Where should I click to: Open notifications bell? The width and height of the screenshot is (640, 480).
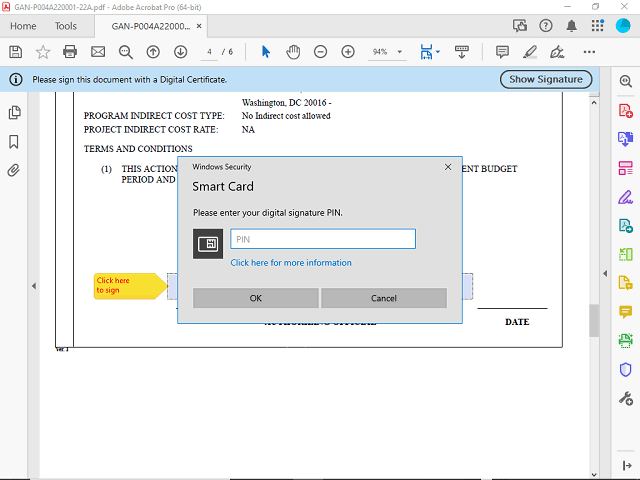[x=571, y=26]
